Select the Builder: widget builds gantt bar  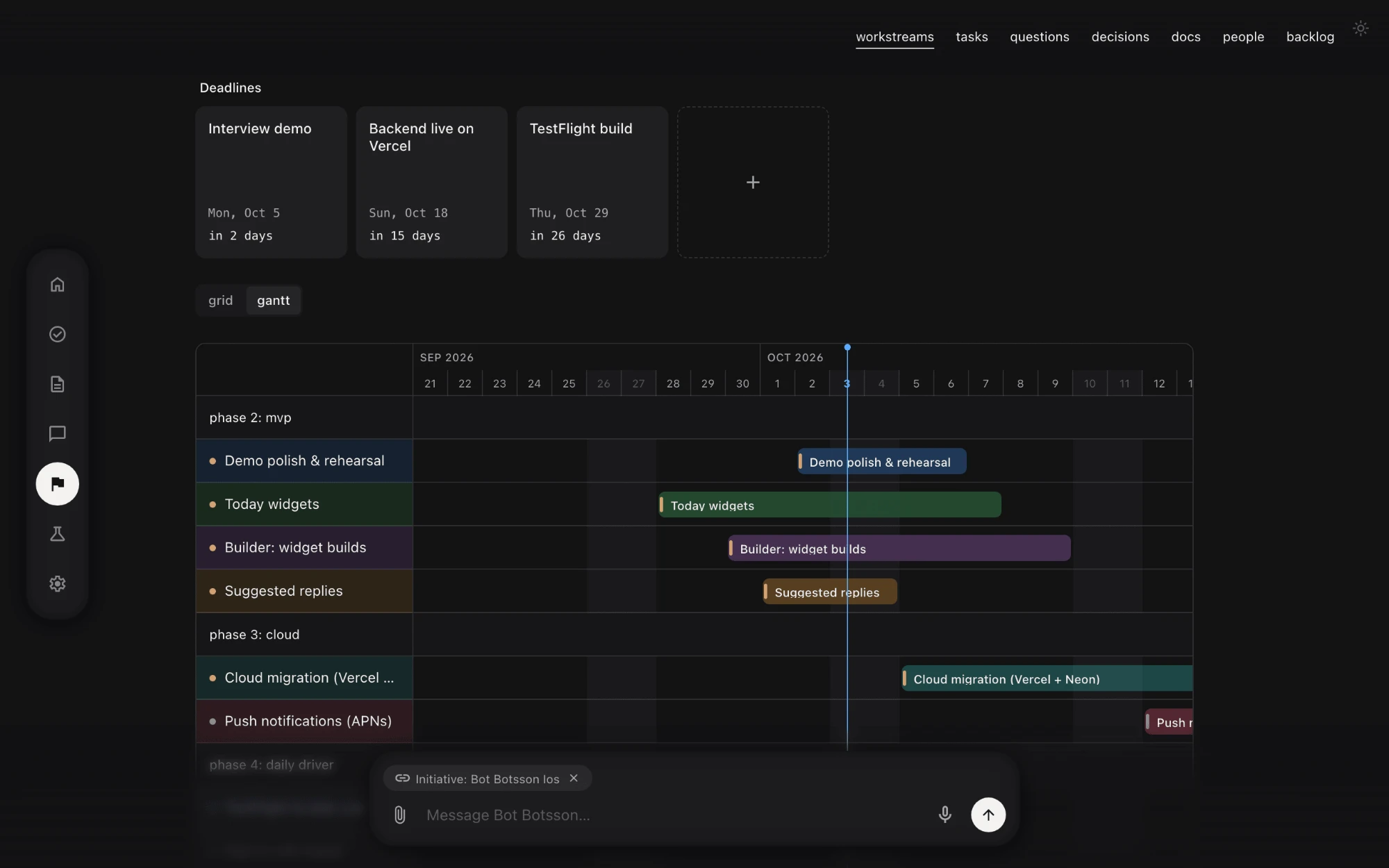pos(899,549)
